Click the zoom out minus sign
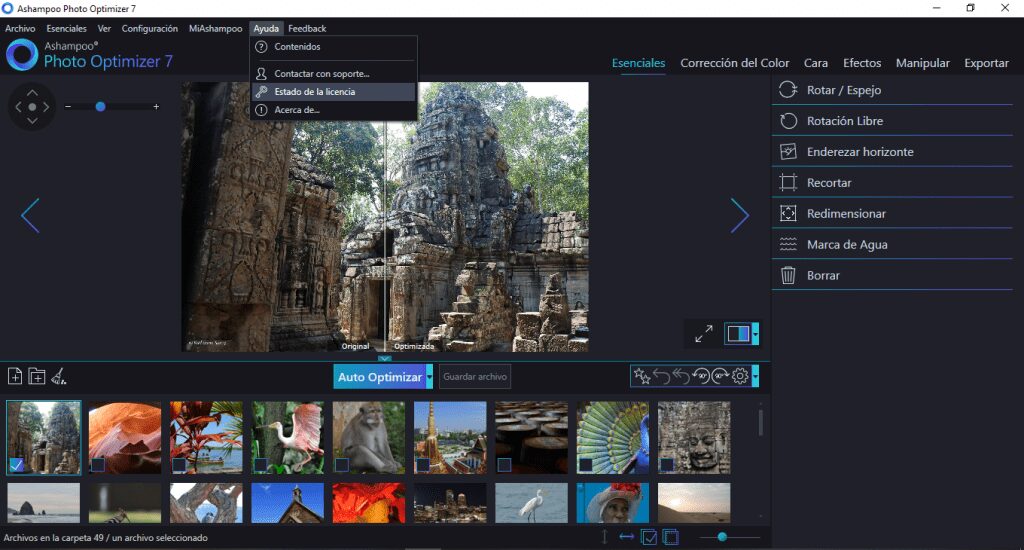The width and height of the screenshot is (1024, 550). click(68, 106)
